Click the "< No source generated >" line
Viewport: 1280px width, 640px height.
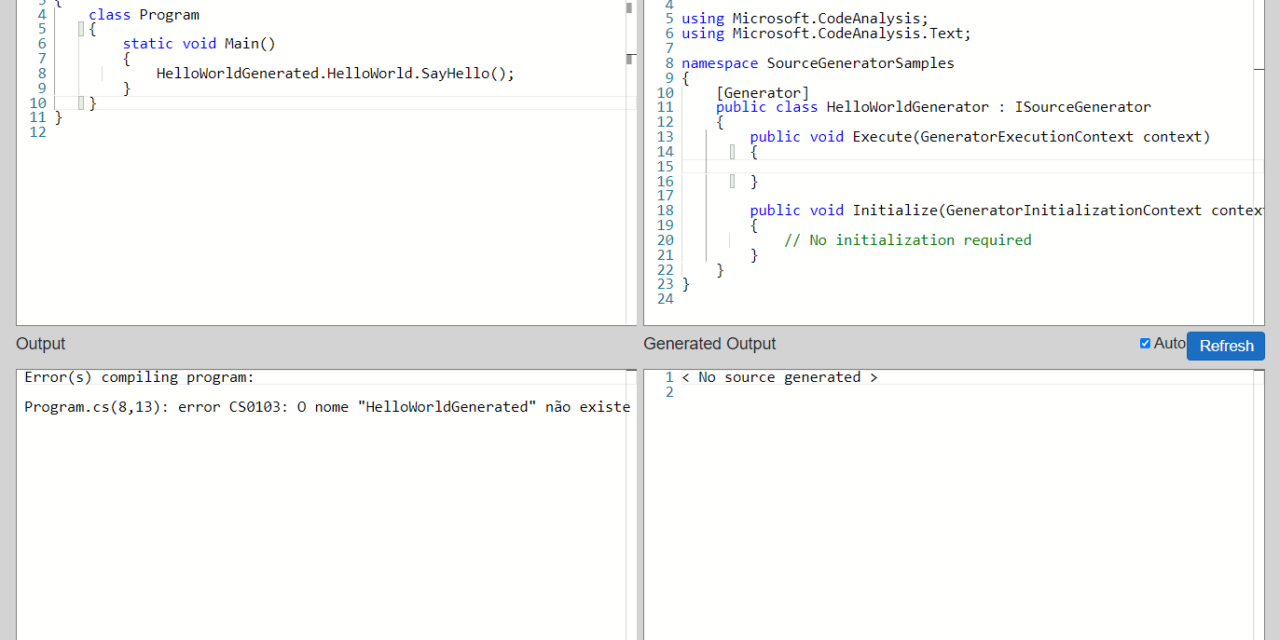[x=779, y=377]
